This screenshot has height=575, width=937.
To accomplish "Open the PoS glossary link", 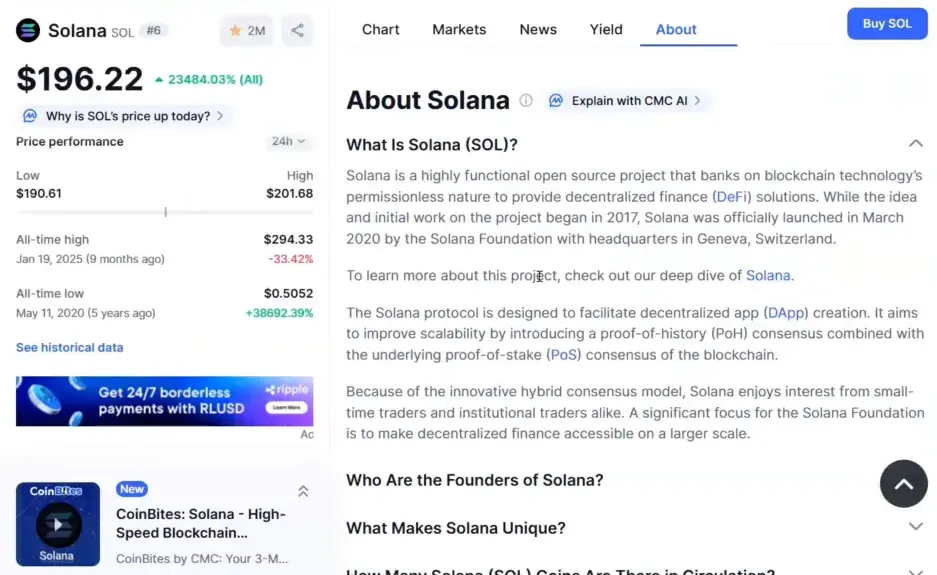I will tap(564, 354).
